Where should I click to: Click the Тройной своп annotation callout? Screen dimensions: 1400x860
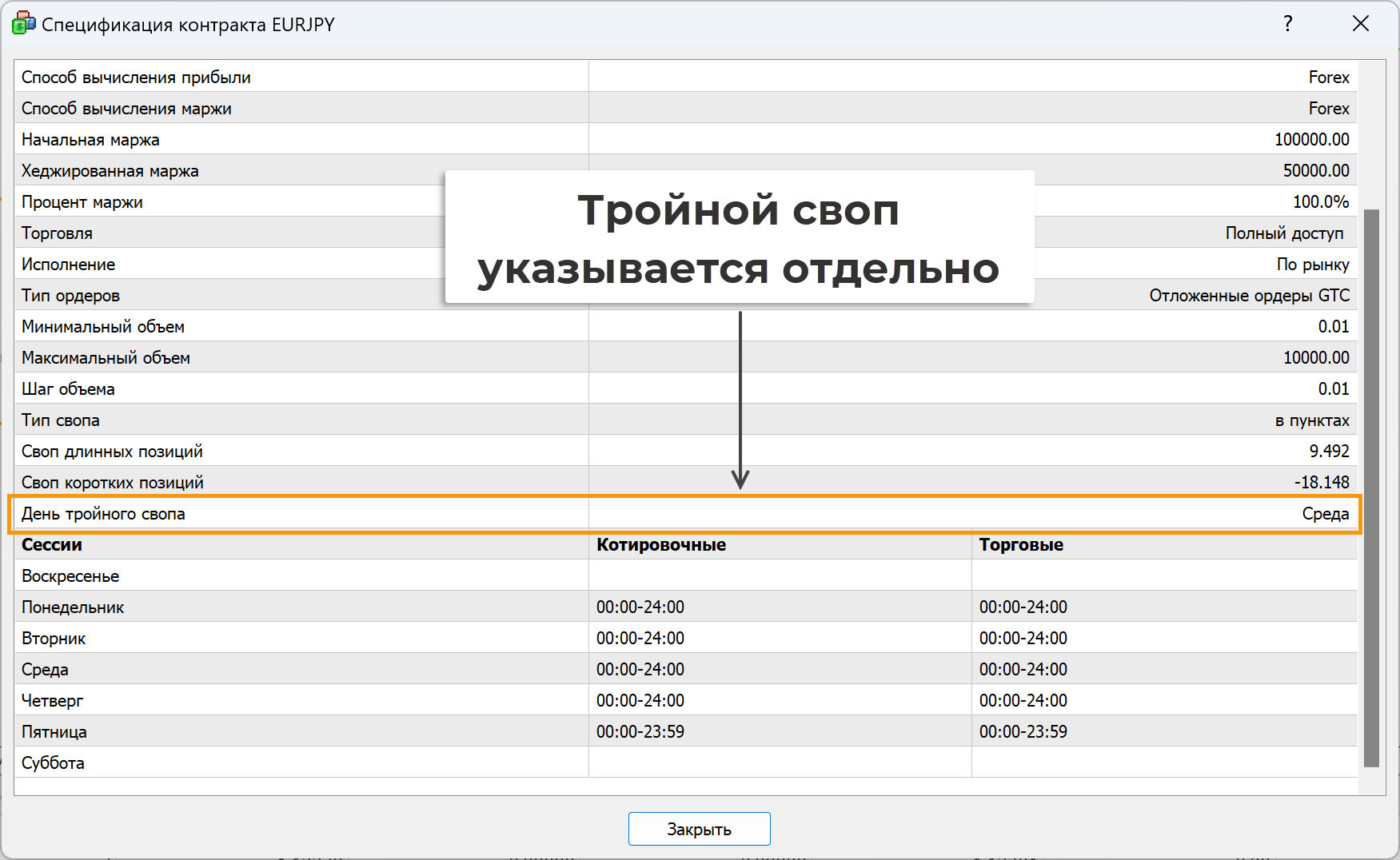(739, 238)
